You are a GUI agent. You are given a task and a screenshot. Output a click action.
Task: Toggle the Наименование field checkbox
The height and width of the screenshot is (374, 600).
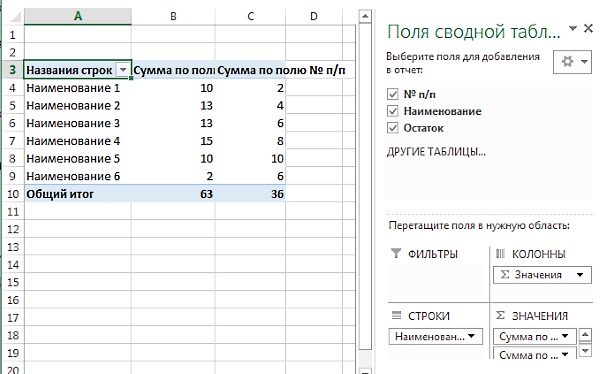pyautogui.click(x=393, y=111)
